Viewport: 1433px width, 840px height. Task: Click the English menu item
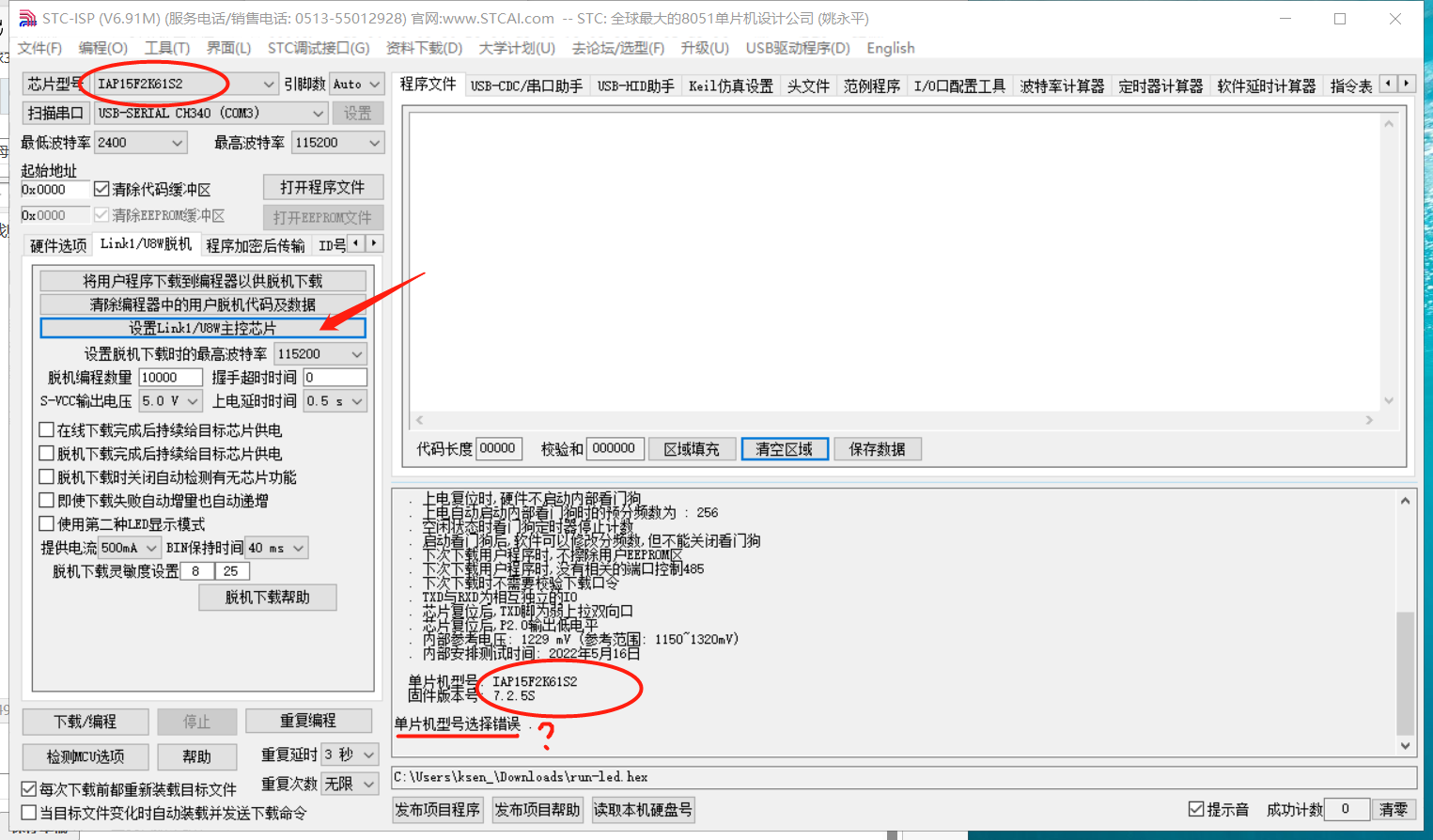point(891,48)
